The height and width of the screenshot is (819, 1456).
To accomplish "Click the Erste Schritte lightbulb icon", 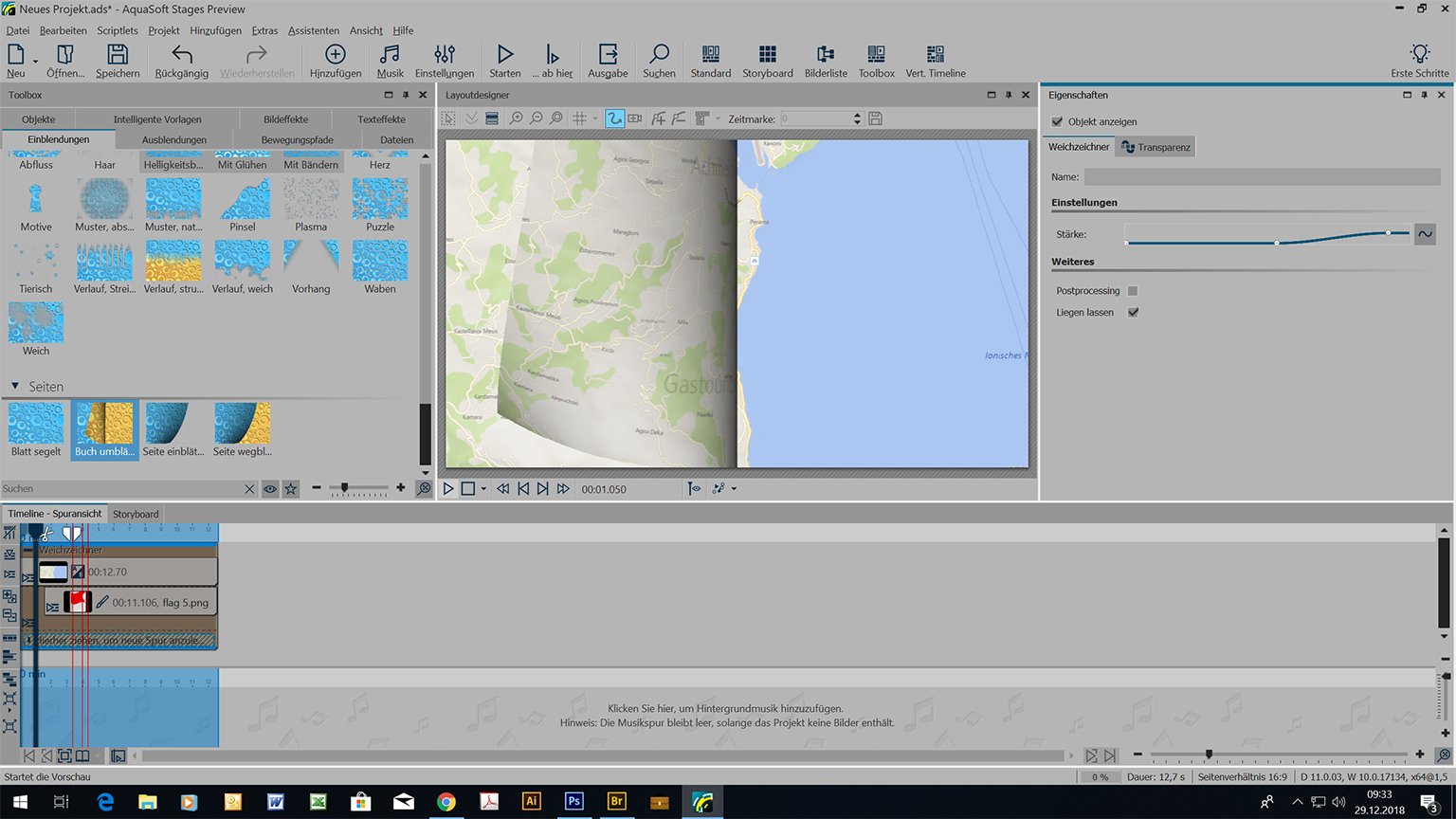I will (x=1419, y=54).
